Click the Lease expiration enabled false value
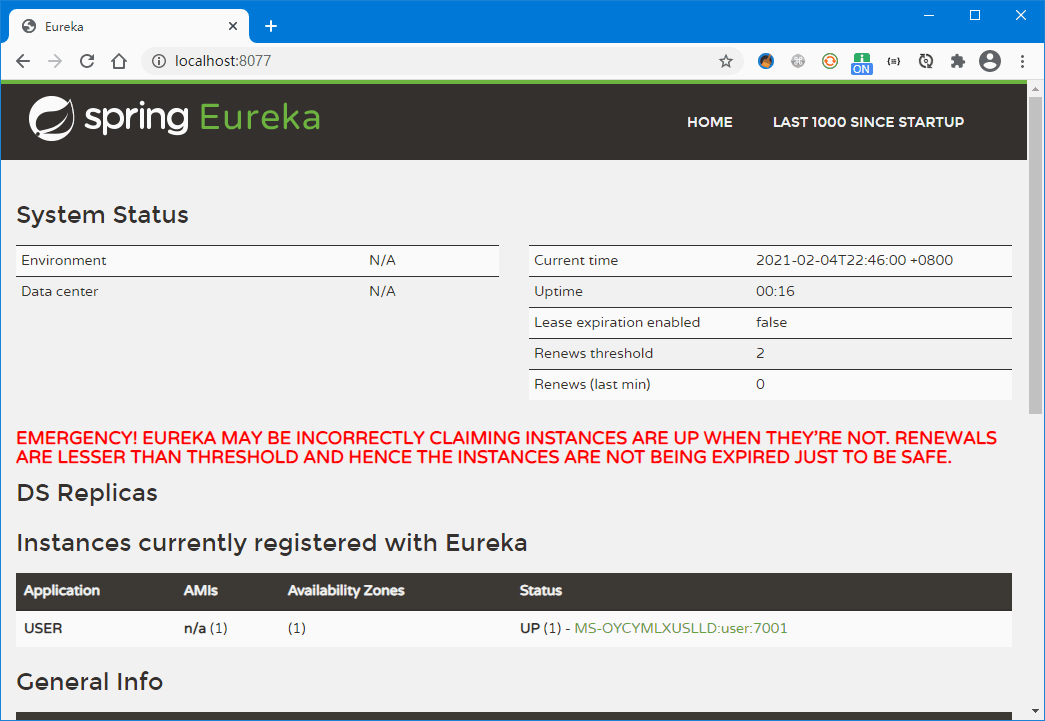 (x=771, y=323)
